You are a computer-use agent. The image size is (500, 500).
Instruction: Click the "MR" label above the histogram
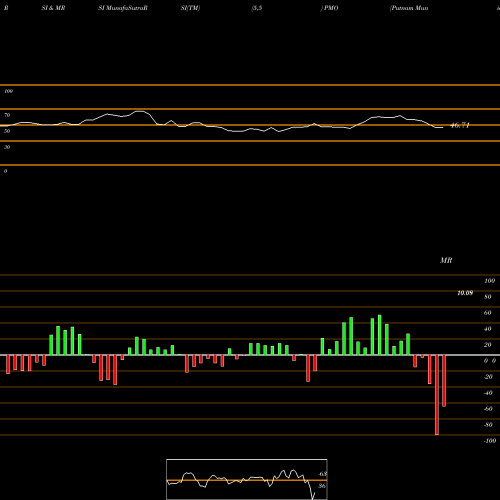click(x=446, y=260)
